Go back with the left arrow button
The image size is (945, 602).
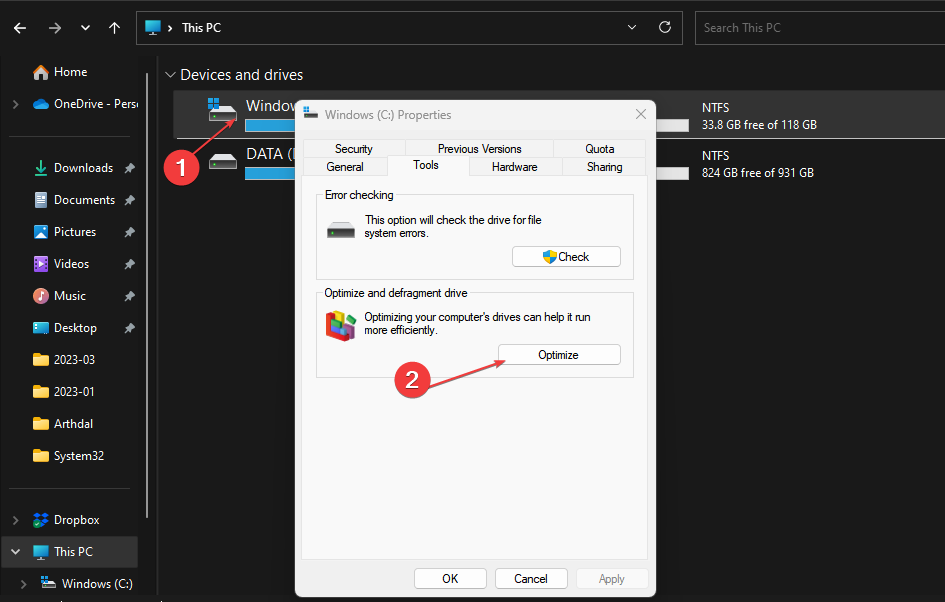[20, 28]
